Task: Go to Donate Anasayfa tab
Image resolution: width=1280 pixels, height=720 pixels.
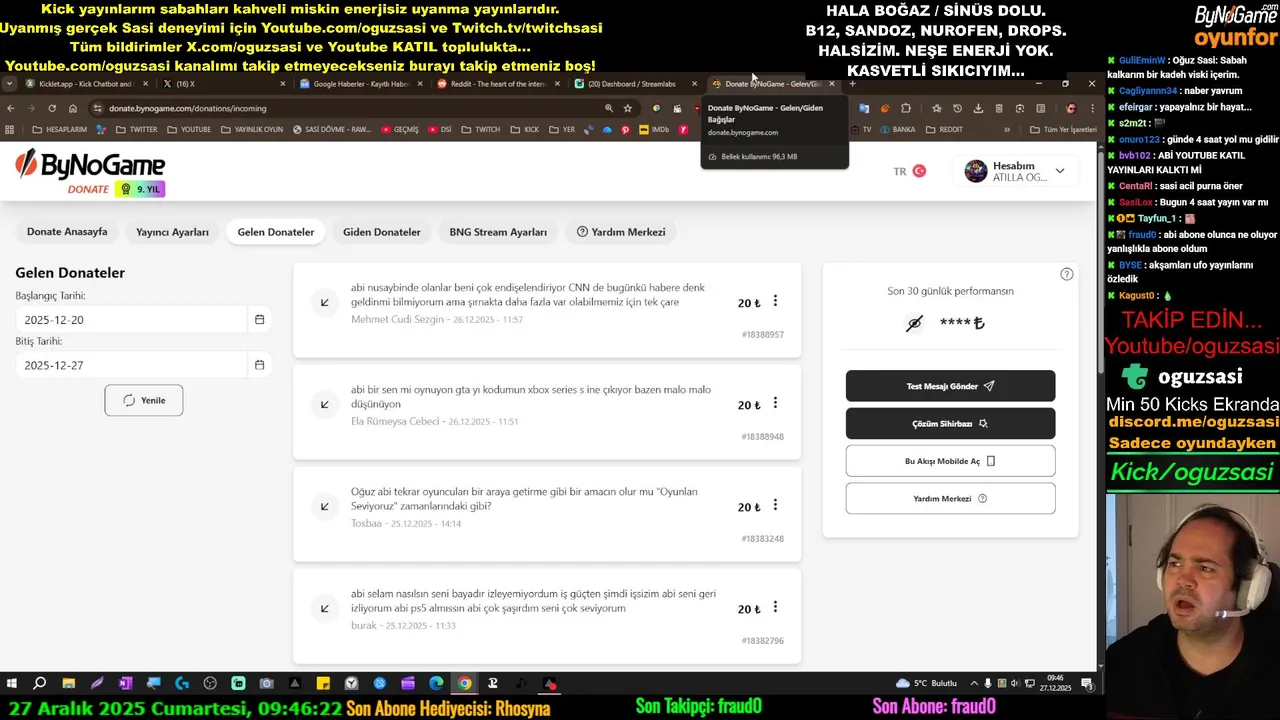Action: point(67,232)
